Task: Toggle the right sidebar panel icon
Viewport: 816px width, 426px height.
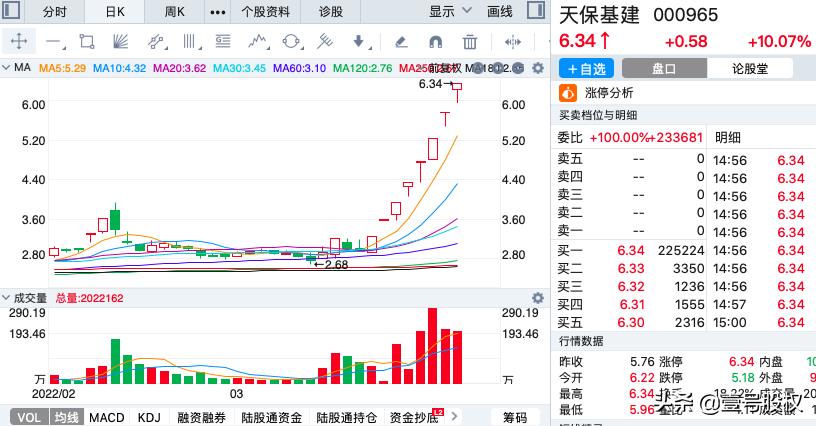Action: (x=536, y=10)
